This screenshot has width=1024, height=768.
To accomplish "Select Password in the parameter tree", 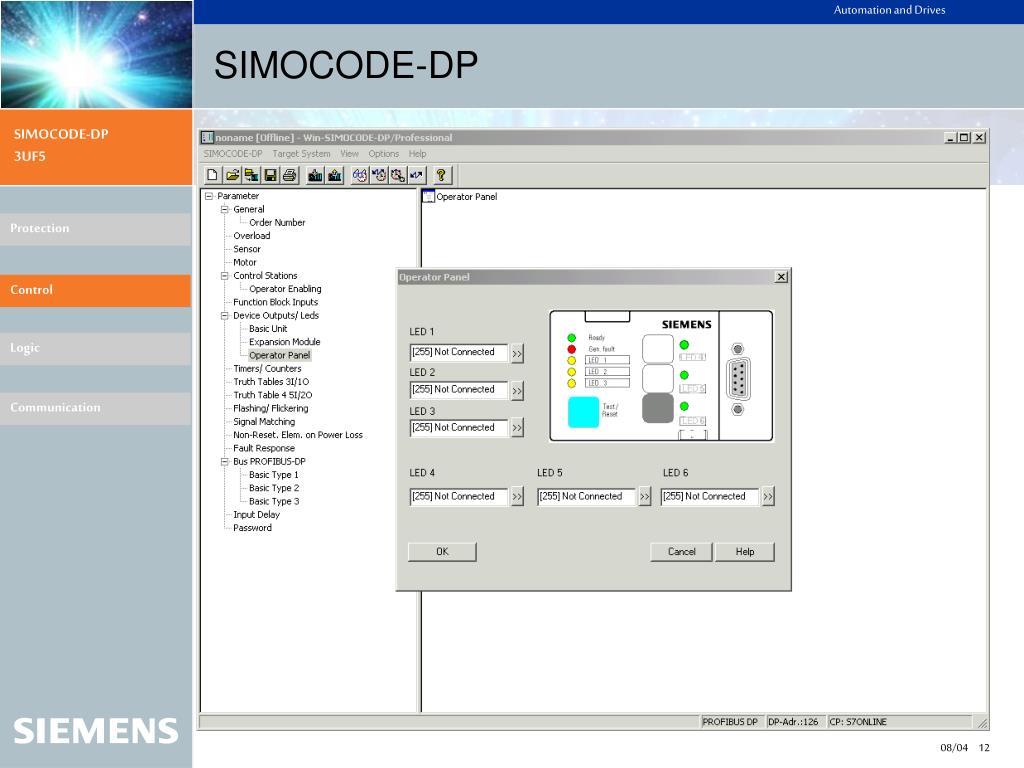I will [x=252, y=528].
